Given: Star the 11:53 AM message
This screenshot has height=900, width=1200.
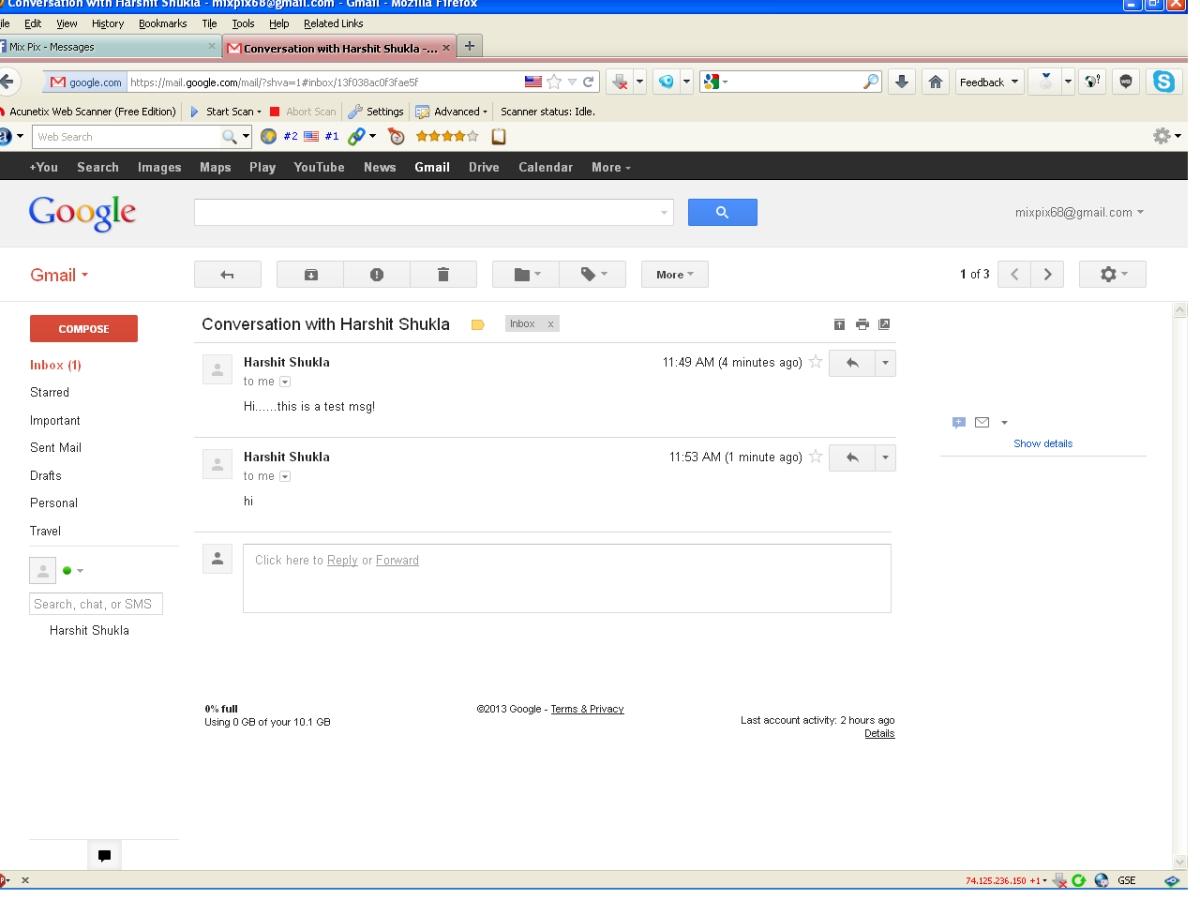Looking at the screenshot, I should 816,457.
